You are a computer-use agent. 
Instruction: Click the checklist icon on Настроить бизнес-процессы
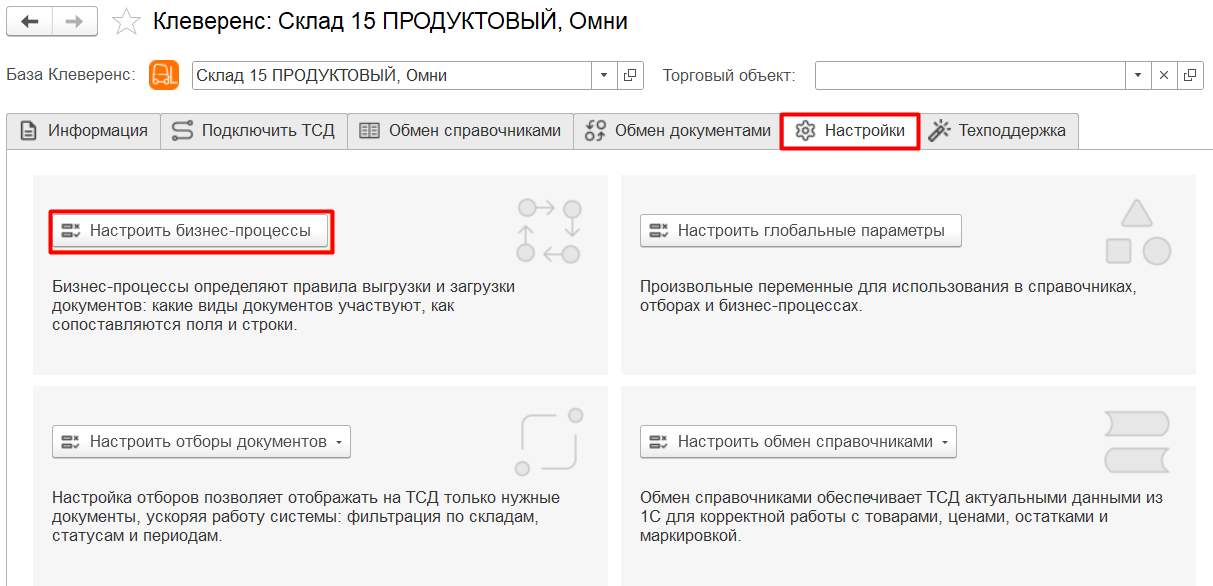pyautogui.click(x=70, y=231)
